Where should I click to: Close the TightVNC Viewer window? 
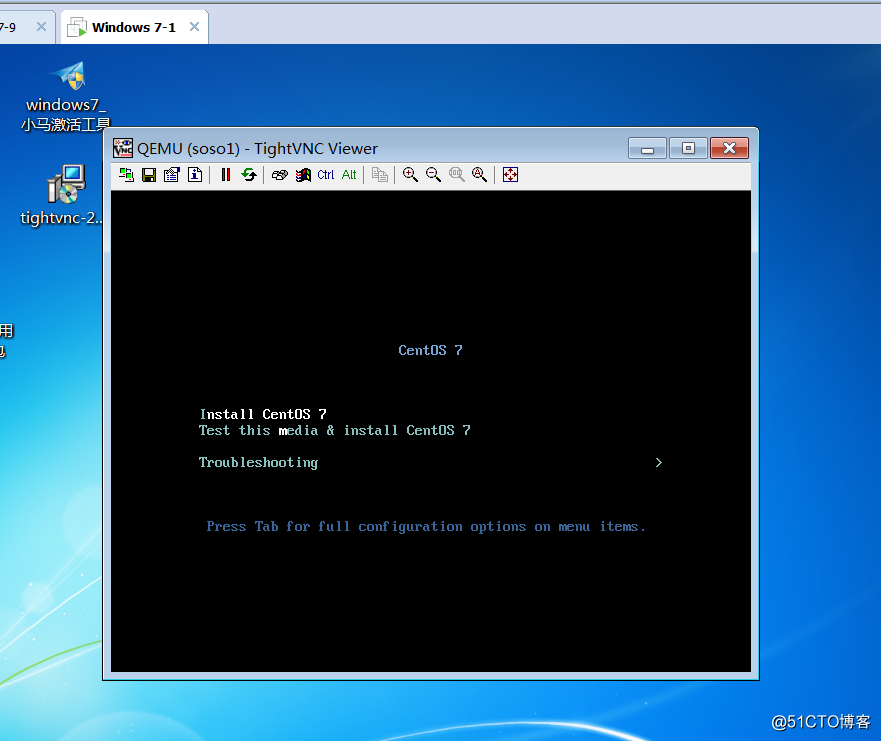click(x=729, y=148)
